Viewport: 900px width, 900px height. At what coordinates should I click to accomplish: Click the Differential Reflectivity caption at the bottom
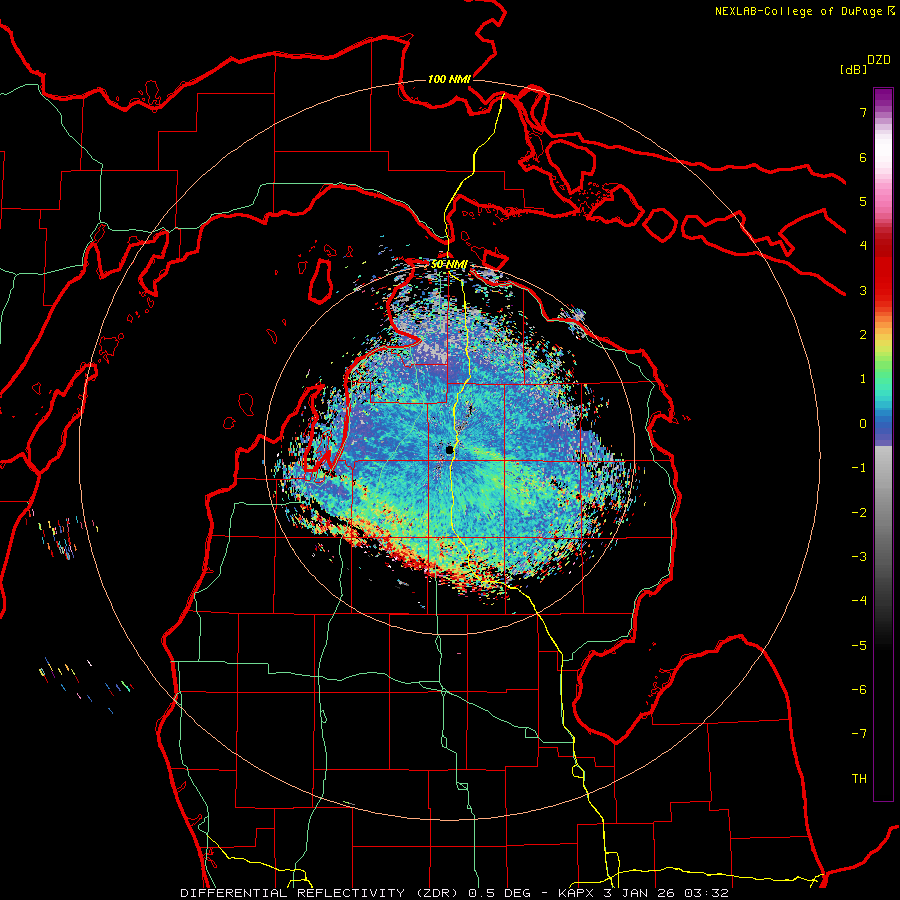coord(455,893)
